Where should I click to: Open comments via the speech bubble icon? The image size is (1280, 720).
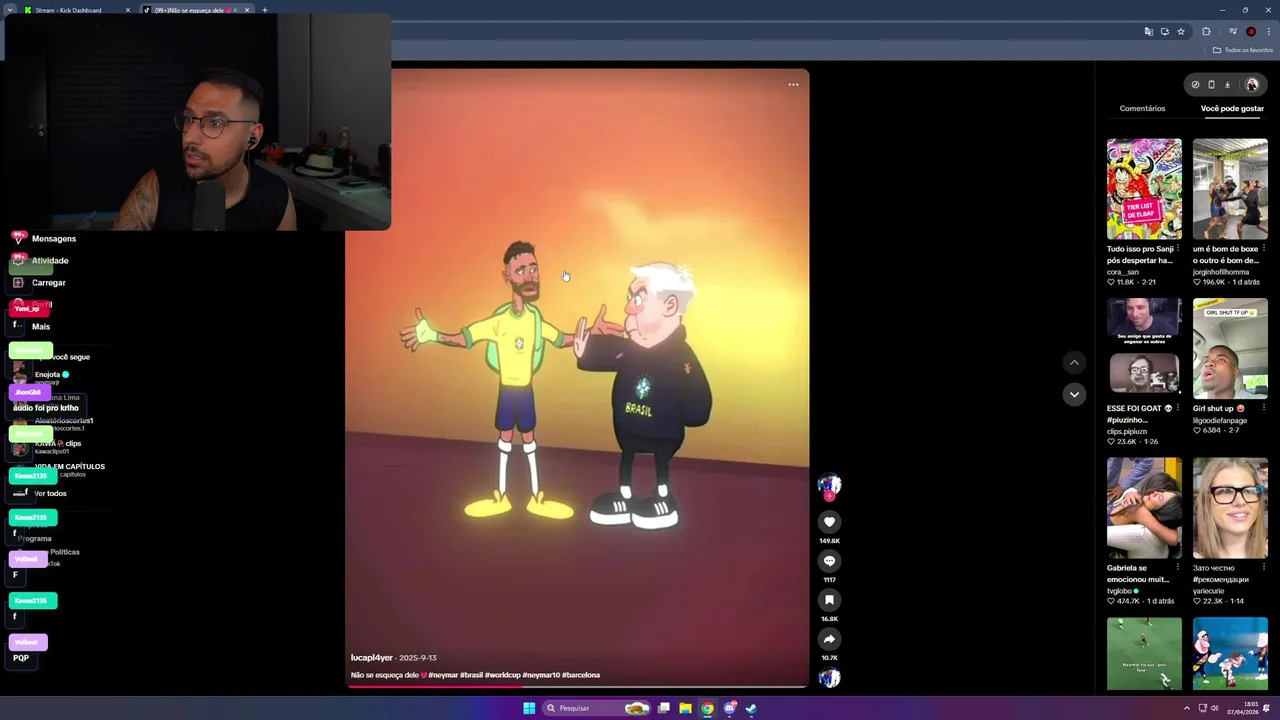click(829, 561)
